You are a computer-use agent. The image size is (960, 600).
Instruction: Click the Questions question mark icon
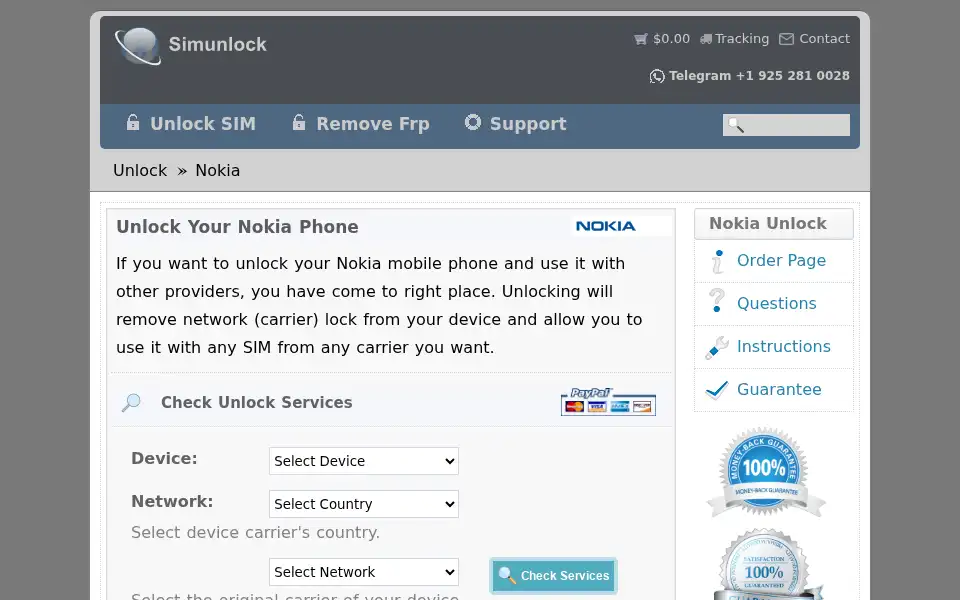(x=717, y=301)
